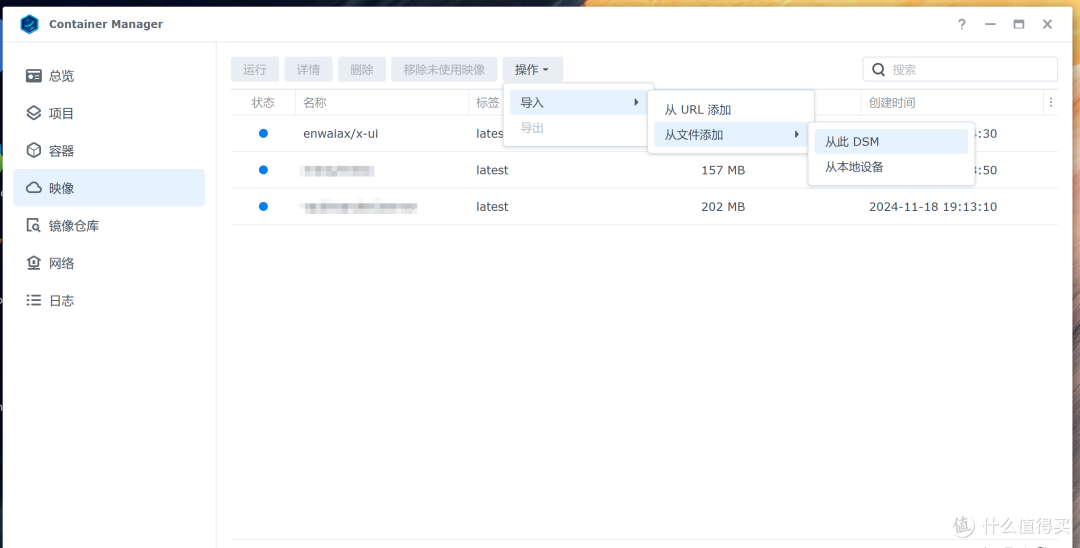This screenshot has width=1080, height=548.
Task: Sort by the 创建时间 column header
Action: (953, 103)
